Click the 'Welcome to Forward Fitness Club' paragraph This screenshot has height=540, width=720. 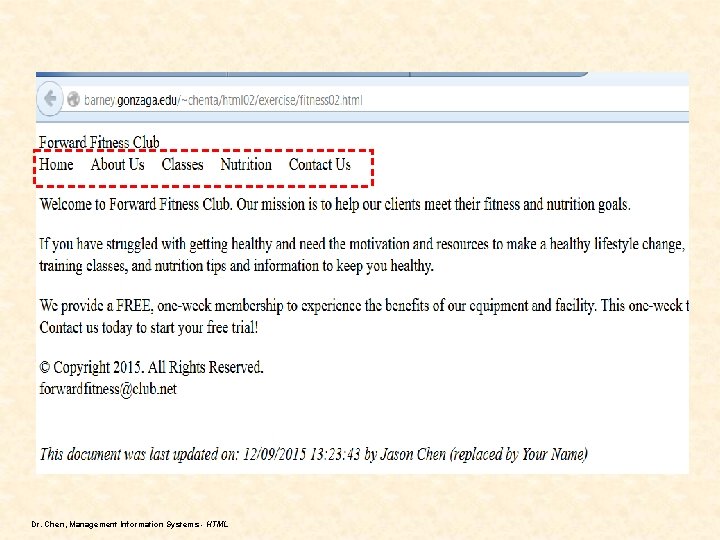[335, 204]
